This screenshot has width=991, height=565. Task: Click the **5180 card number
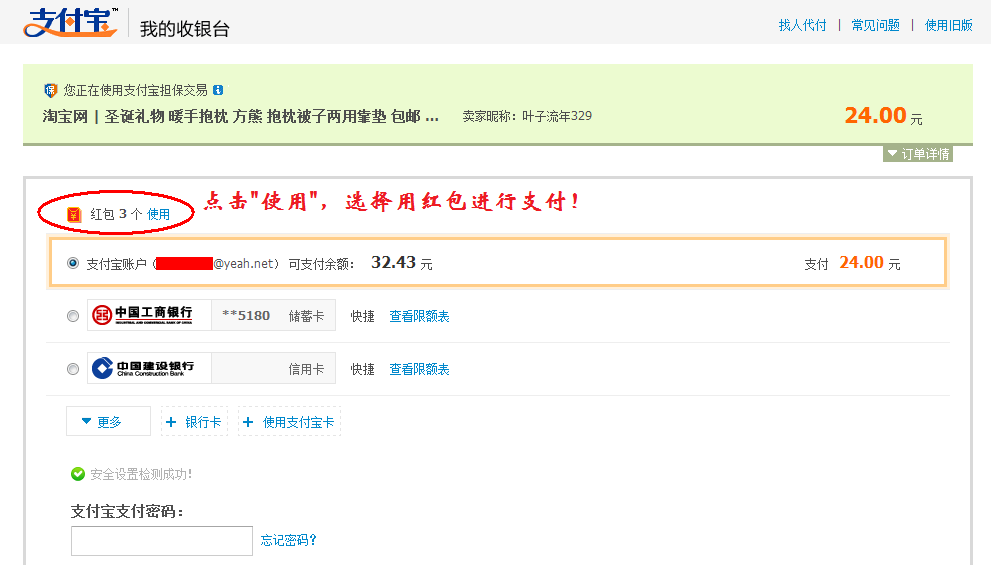point(246,315)
